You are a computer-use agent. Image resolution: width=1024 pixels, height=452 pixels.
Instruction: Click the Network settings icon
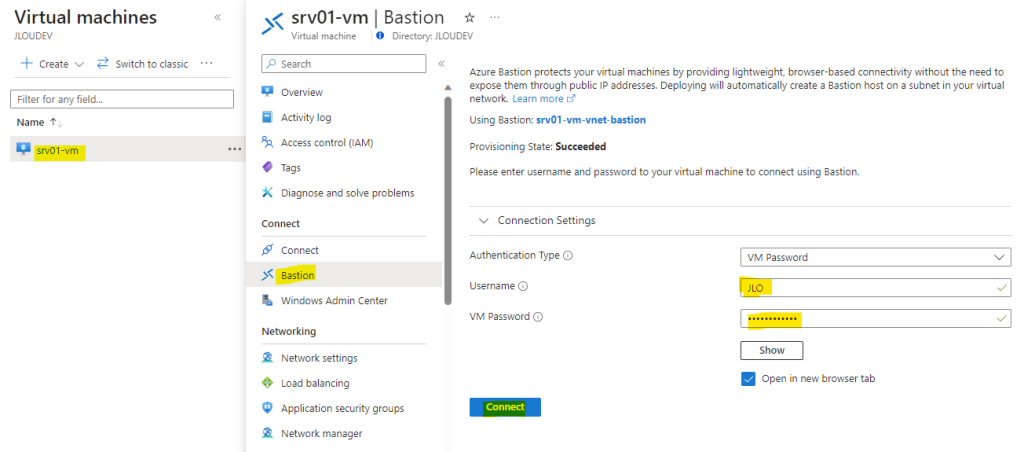coord(267,357)
